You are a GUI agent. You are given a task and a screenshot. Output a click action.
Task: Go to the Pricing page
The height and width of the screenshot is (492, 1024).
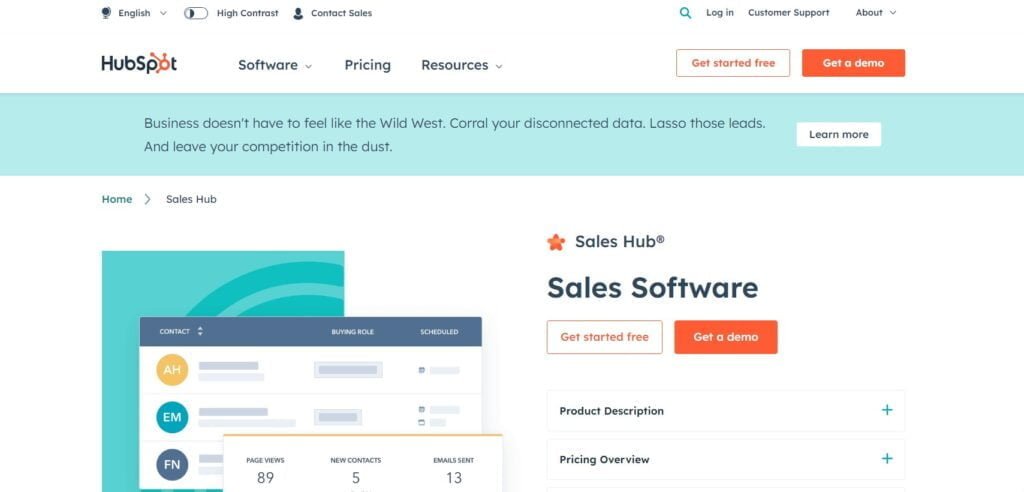pyautogui.click(x=367, y=65)
